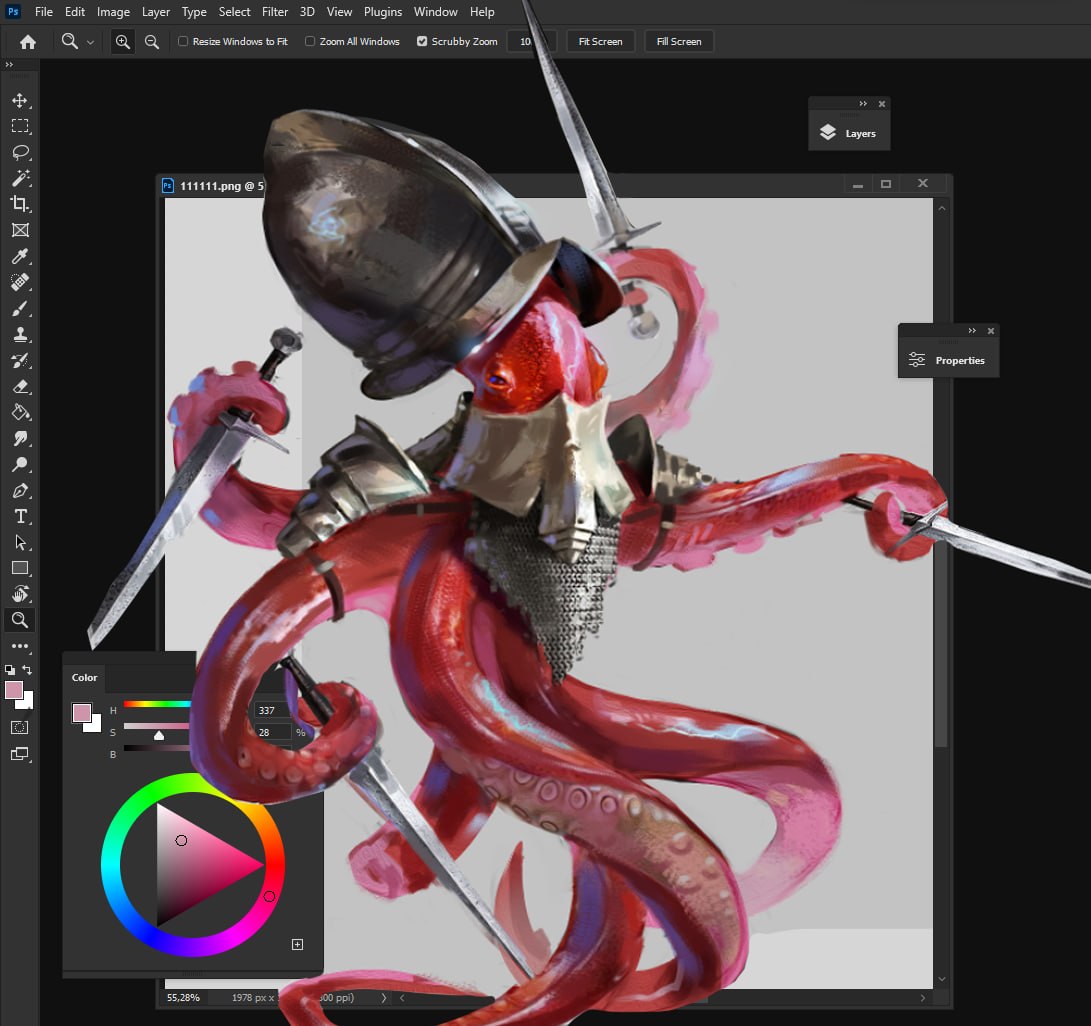The width and height of the screenshot is (1091, 1026).
Task: Reset default foreground and background colors
Action: (10, 670)
